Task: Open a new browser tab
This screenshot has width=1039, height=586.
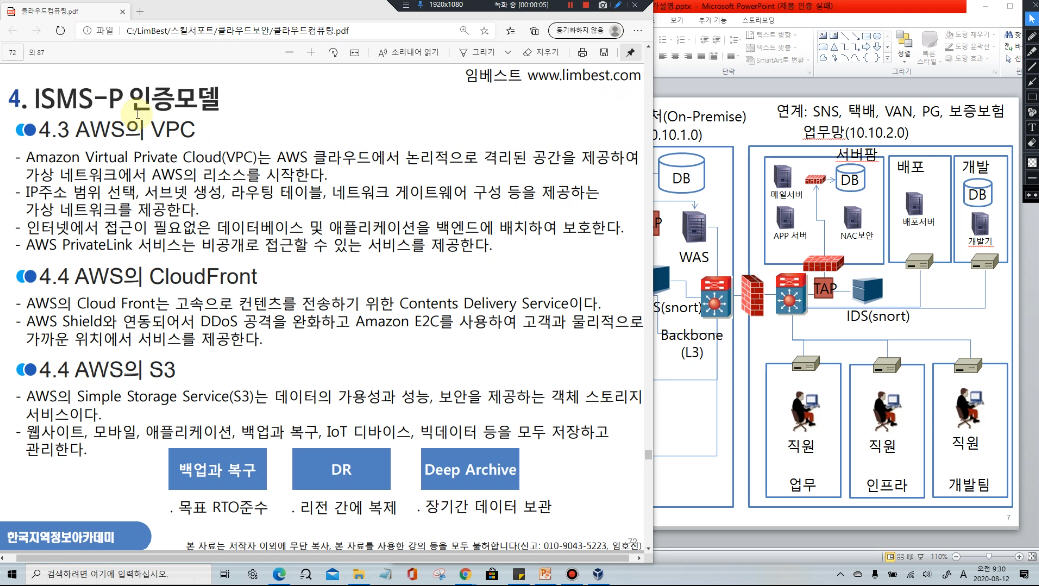Action: click(x=140, y=11)
